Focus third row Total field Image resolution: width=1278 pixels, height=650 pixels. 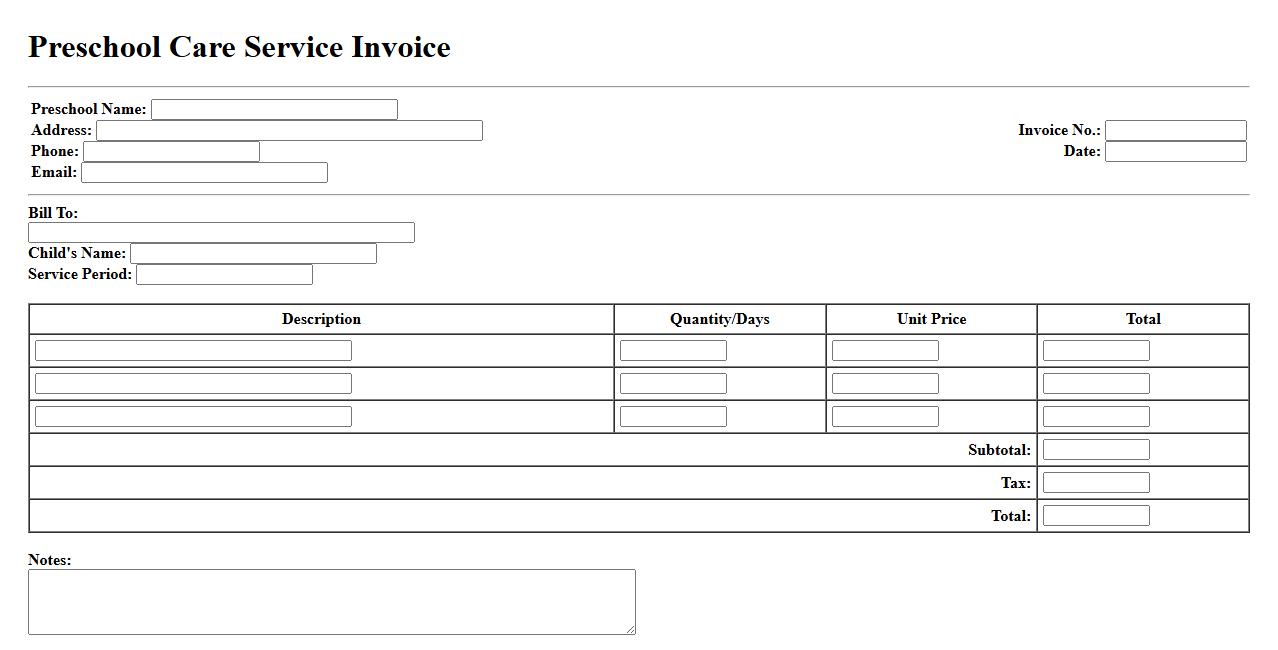click(1096, 417)
